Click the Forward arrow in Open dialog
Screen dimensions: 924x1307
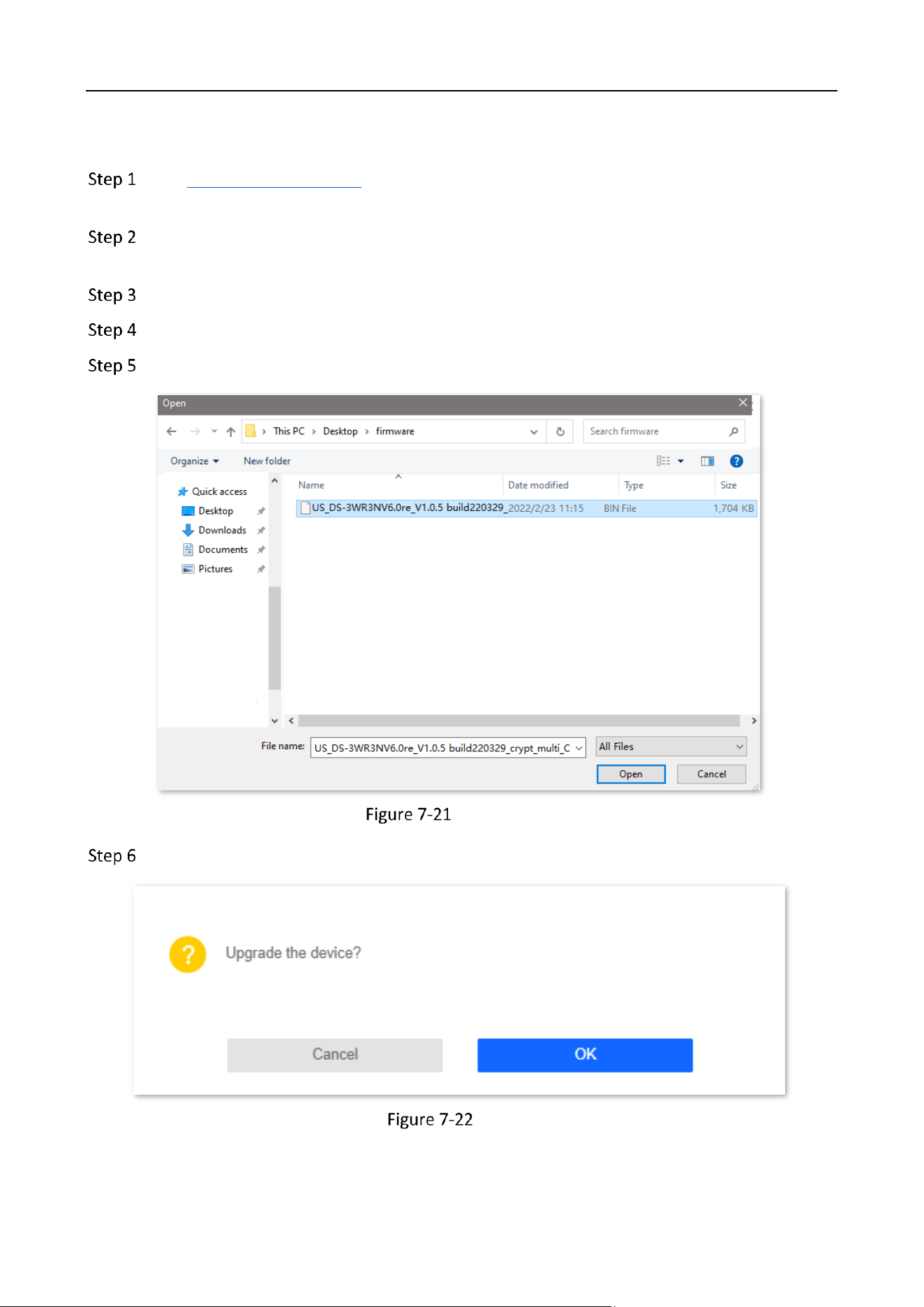click(195, 431)
